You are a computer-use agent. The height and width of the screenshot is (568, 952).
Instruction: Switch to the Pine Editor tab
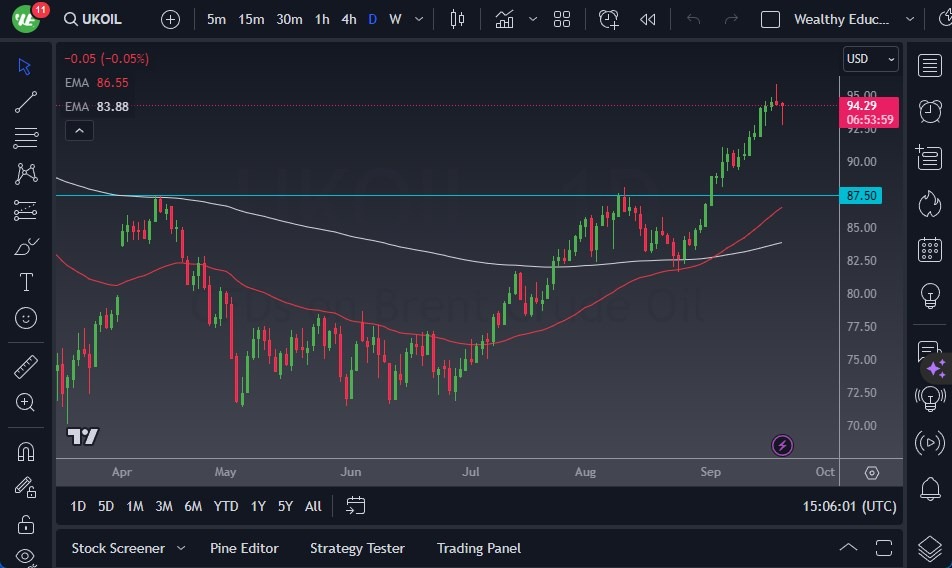(244, 548)
